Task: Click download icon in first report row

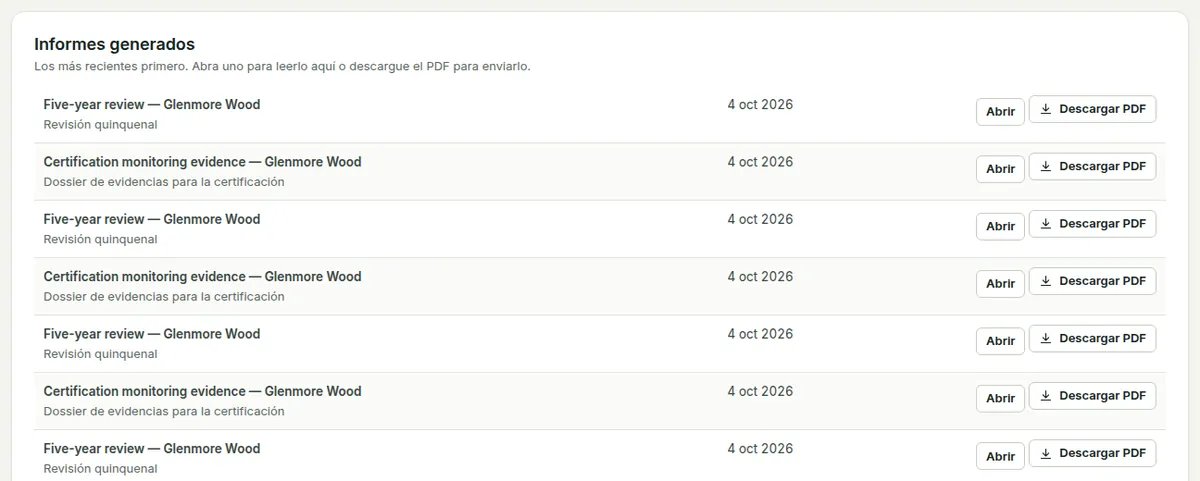Action: (x=1046, y=109)
